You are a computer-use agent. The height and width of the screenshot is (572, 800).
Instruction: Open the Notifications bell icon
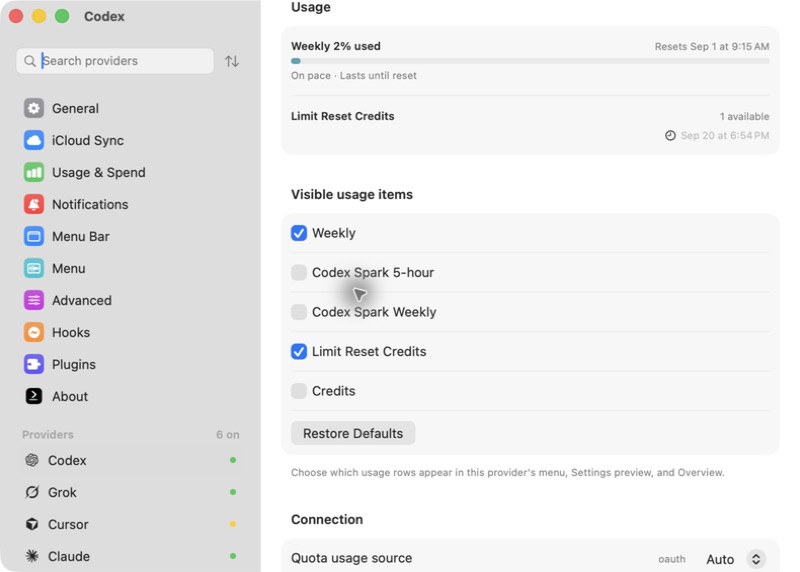[x=34, y=204]
